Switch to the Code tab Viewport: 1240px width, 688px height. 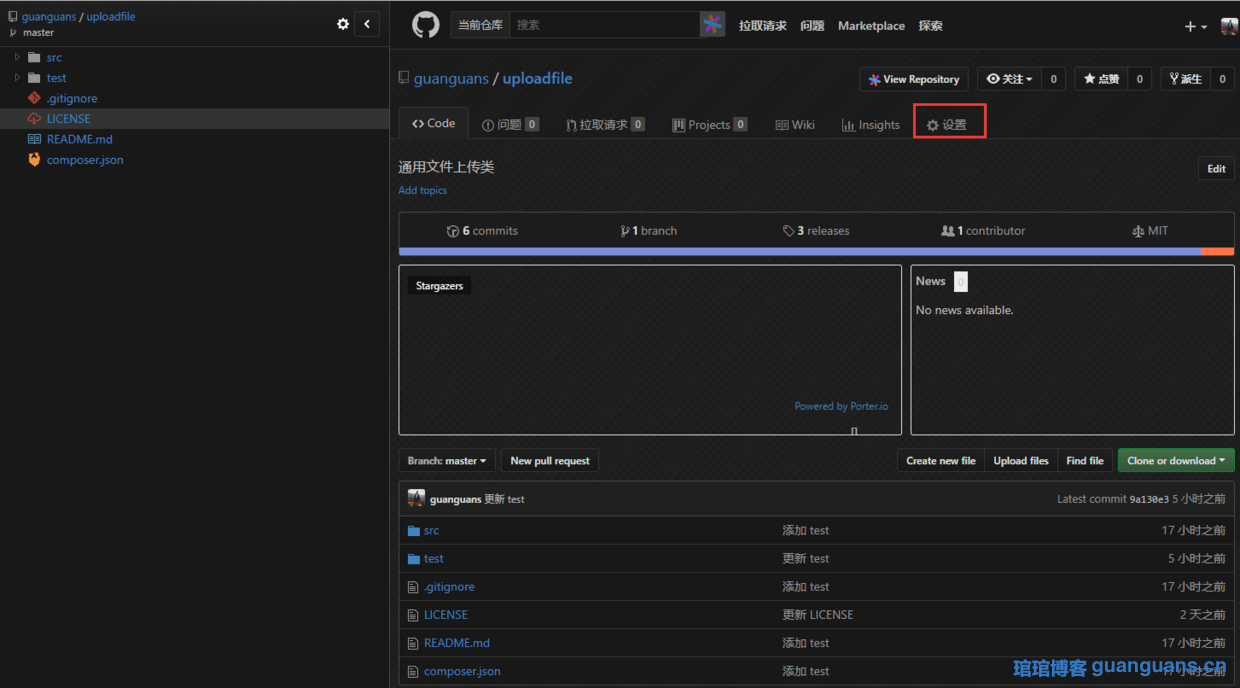(x=433, y=124)
